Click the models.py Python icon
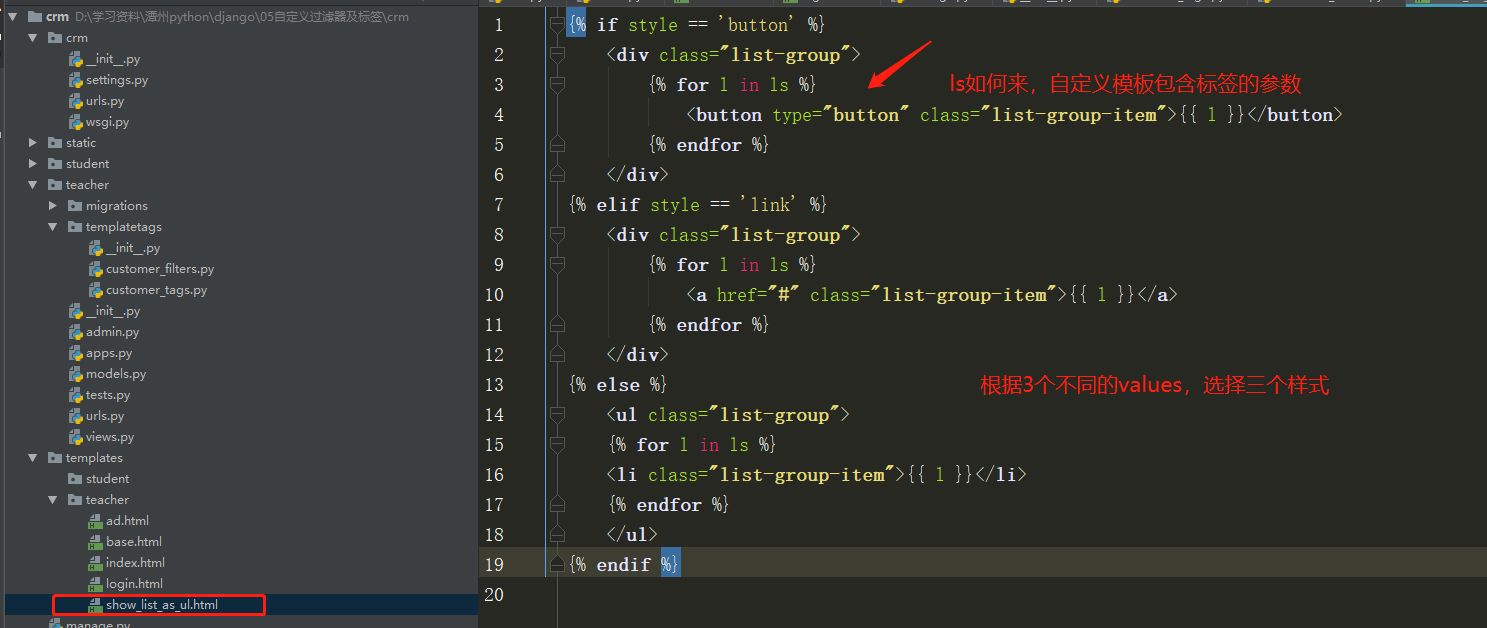The height and width of the screenshot is (628, 1487). (x=76, y=374)
